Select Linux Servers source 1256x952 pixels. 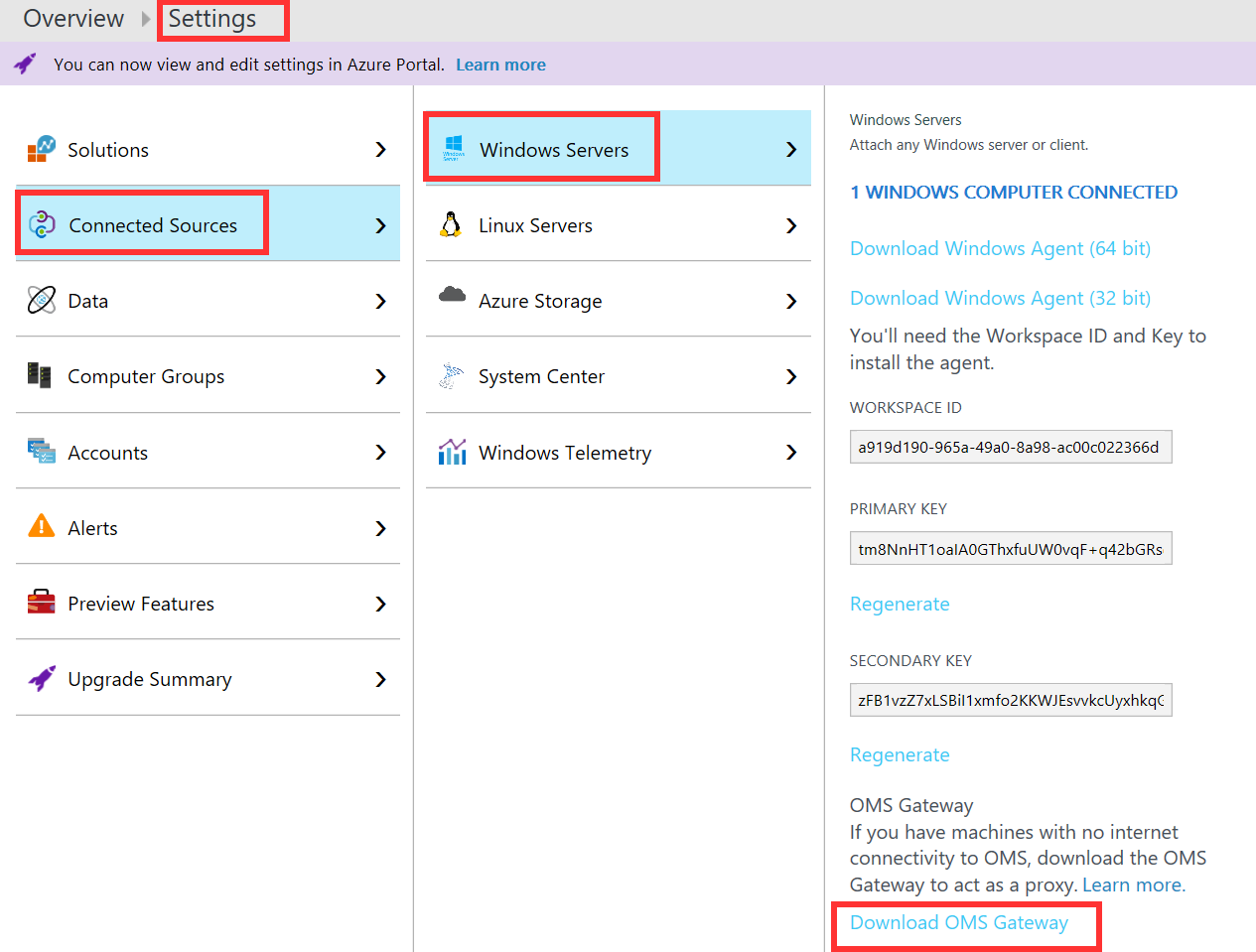point(619,224)
